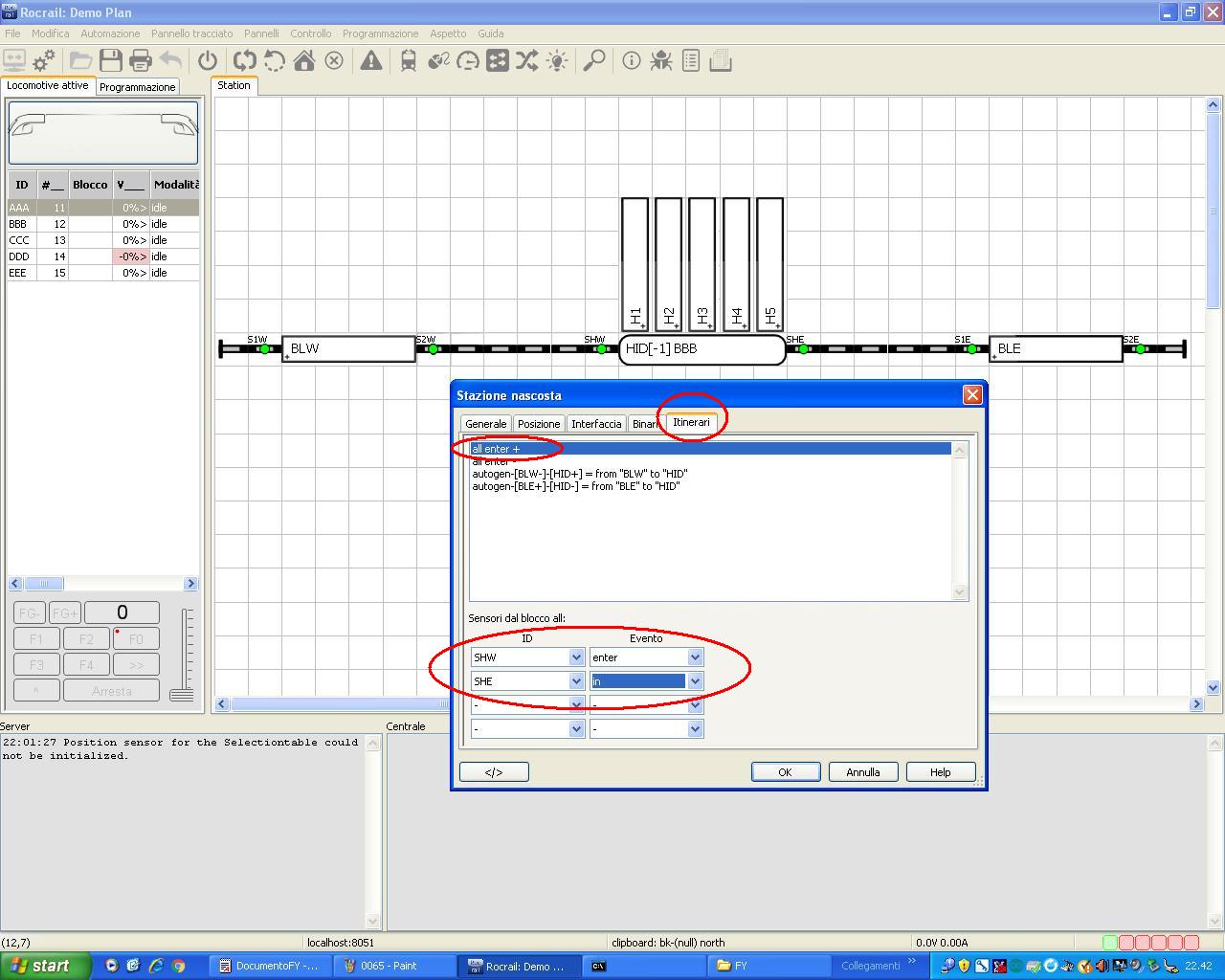Click the FG+ function group button
1225x980 pixels.
pyautogui.click(x=65, y=612)
